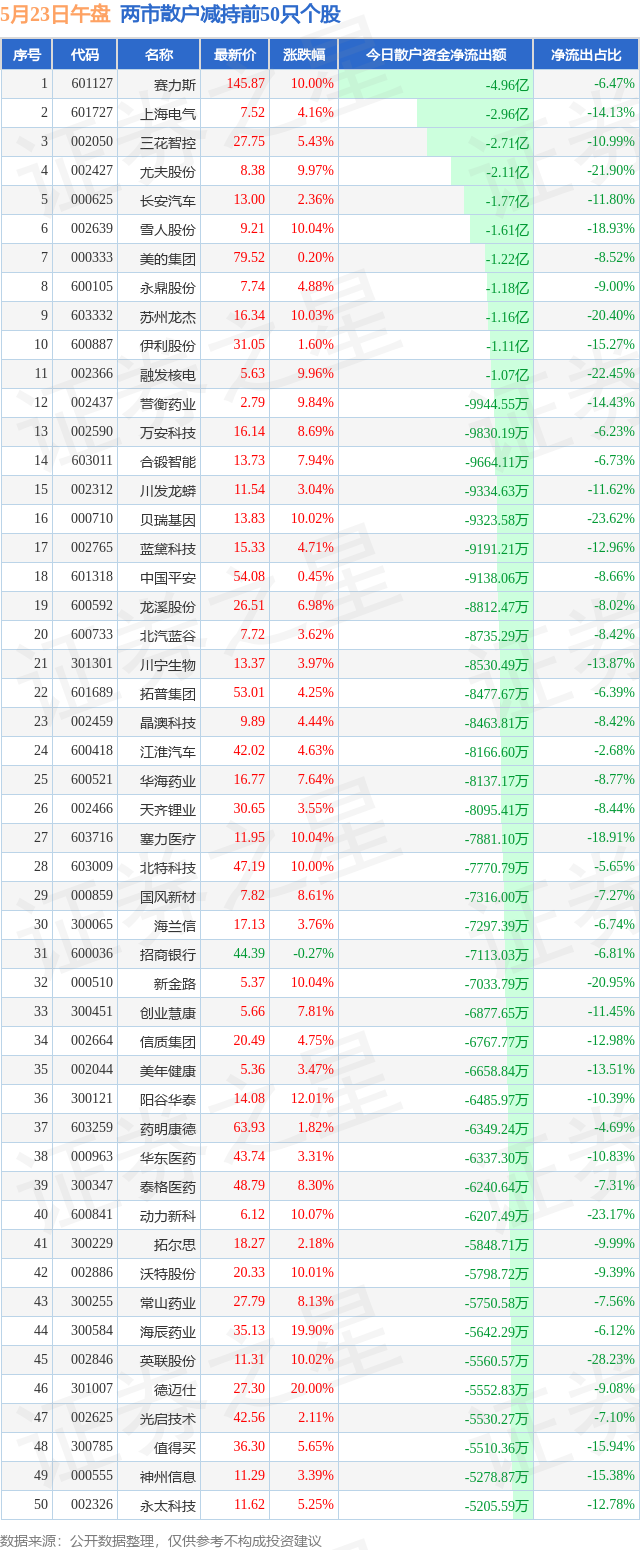Click stock name 天齐锂业
Viewport: 640px width, 1550px height.
click(x=169, y=809)
